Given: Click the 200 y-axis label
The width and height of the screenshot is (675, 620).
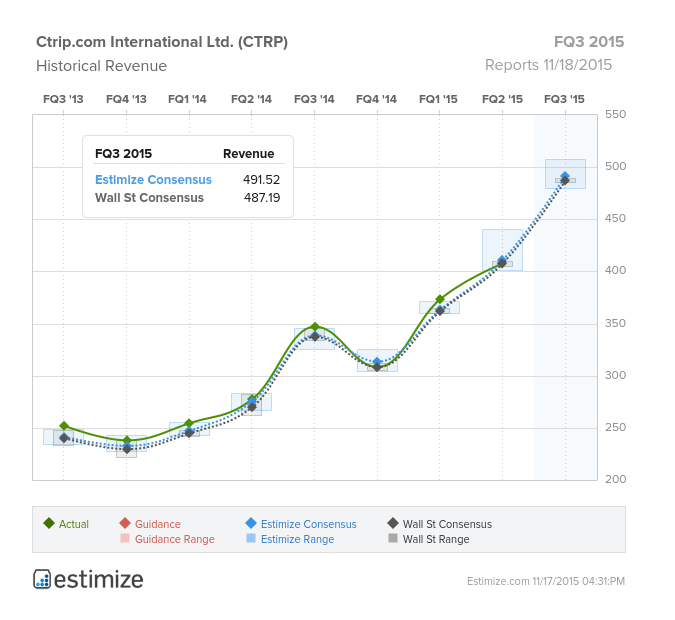Looking at the screenshot, I should (615, 479).
